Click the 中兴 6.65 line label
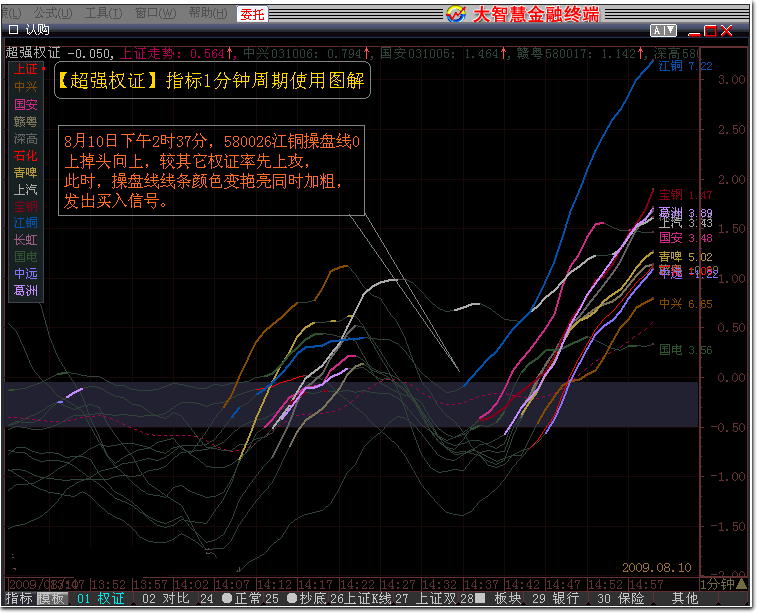 pyautogui.click(x=685, y=304)
